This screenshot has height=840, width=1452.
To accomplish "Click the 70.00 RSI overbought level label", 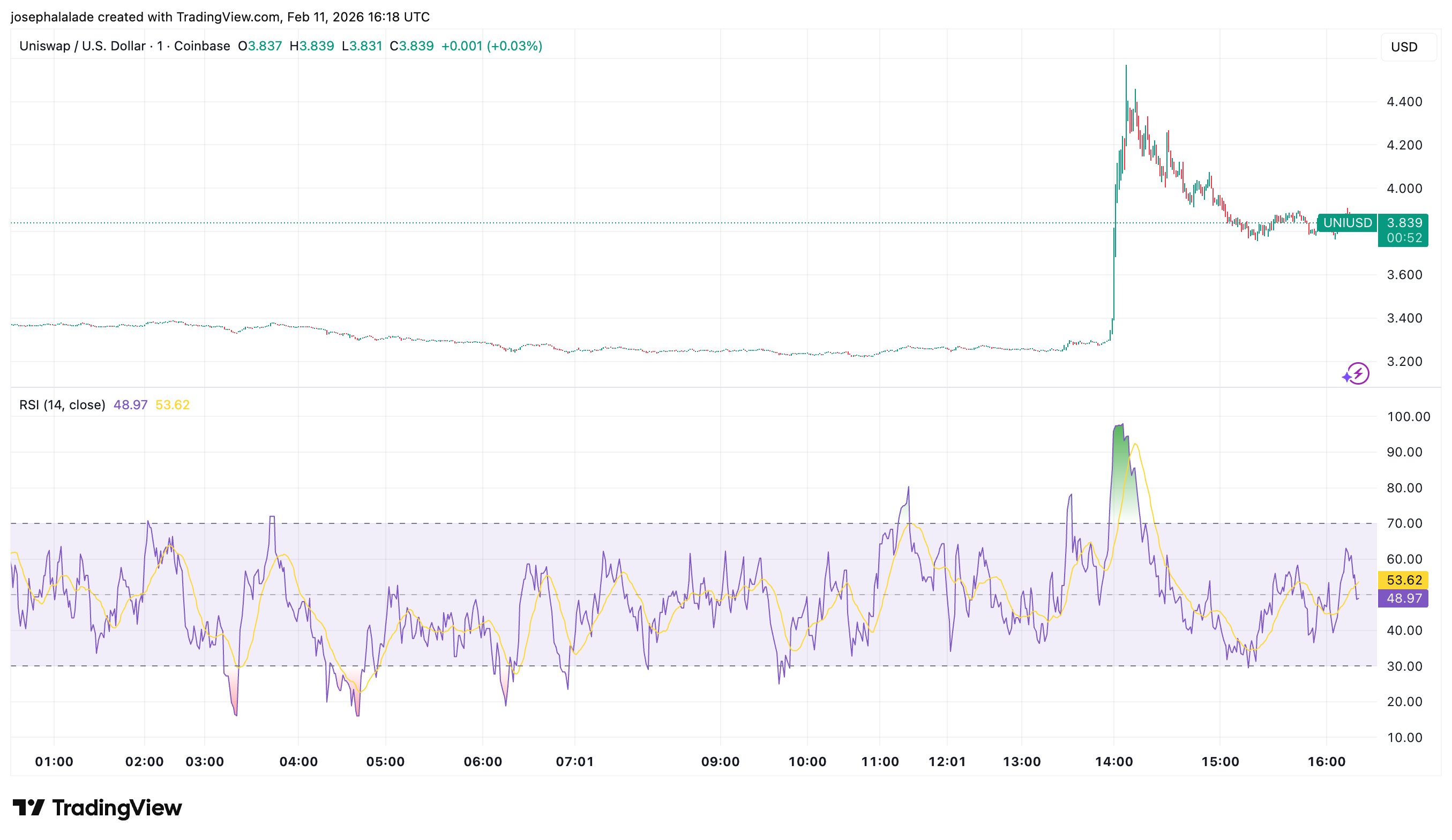I will click(1404, 523).
